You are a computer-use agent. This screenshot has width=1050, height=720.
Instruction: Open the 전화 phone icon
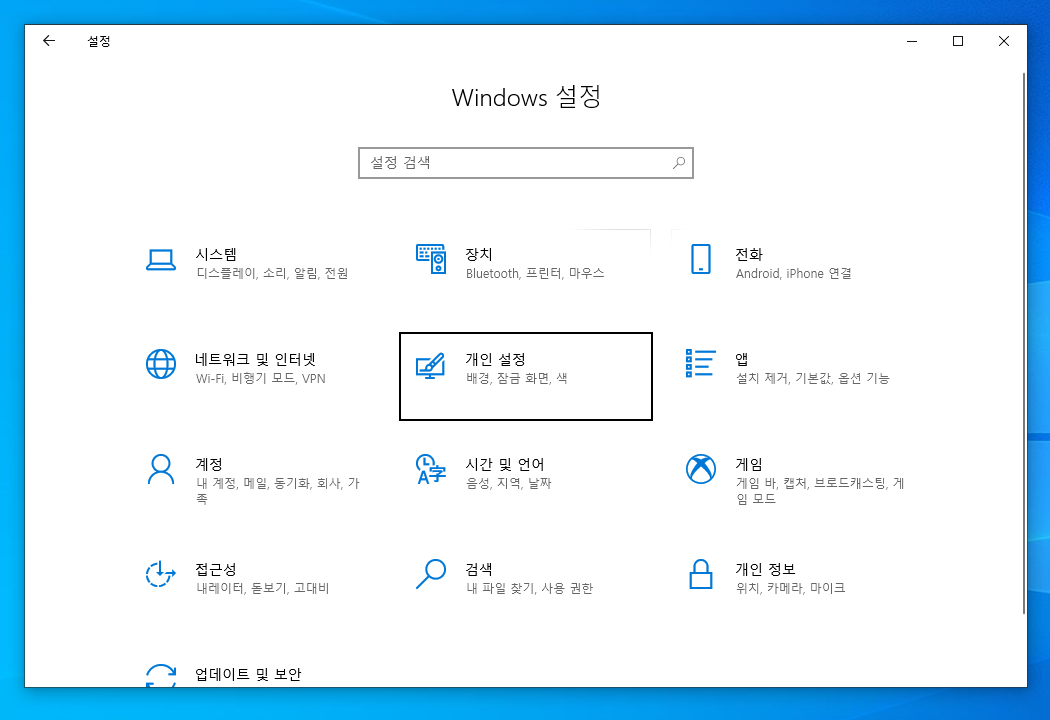[700, 259]
